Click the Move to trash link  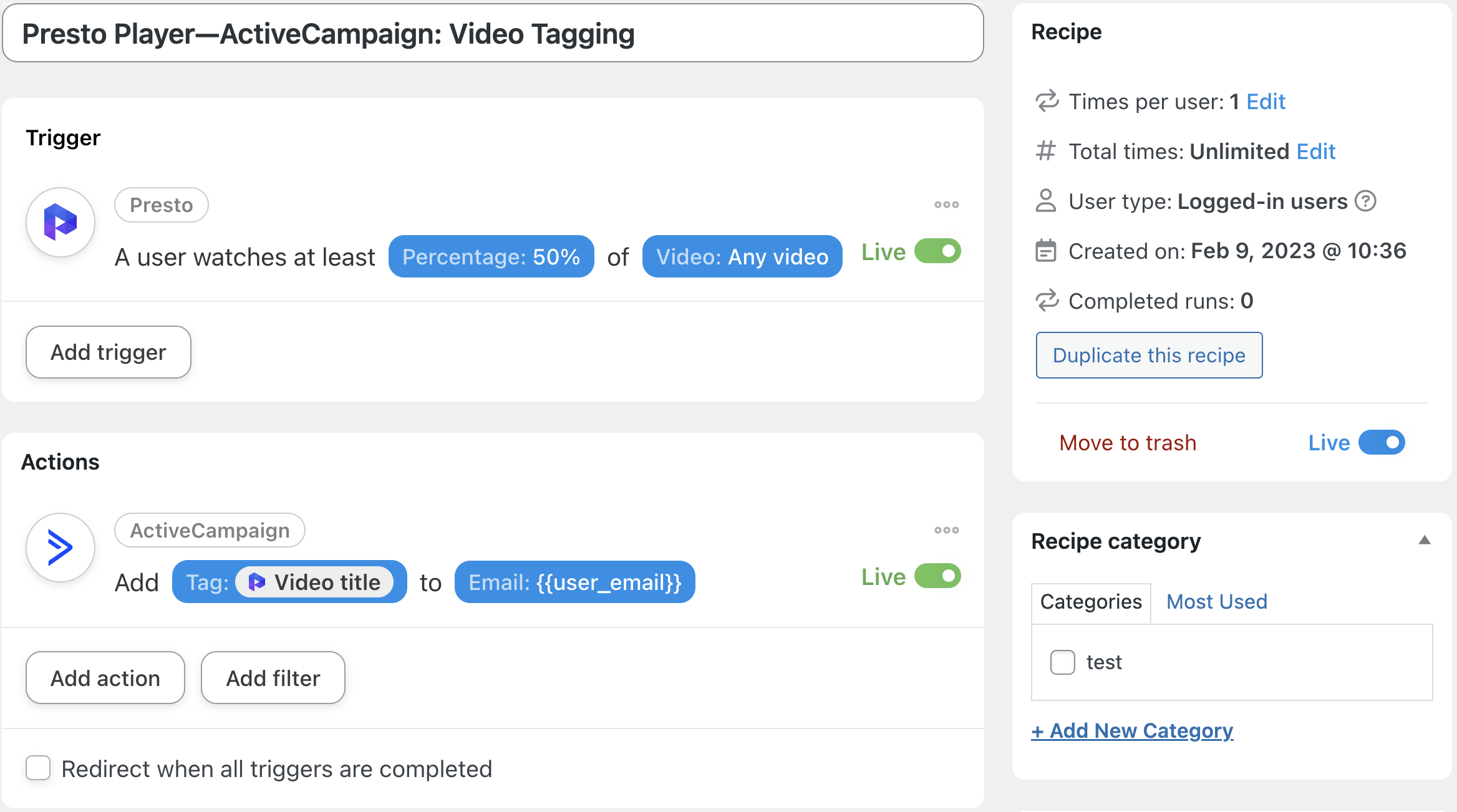point(1128,443)
